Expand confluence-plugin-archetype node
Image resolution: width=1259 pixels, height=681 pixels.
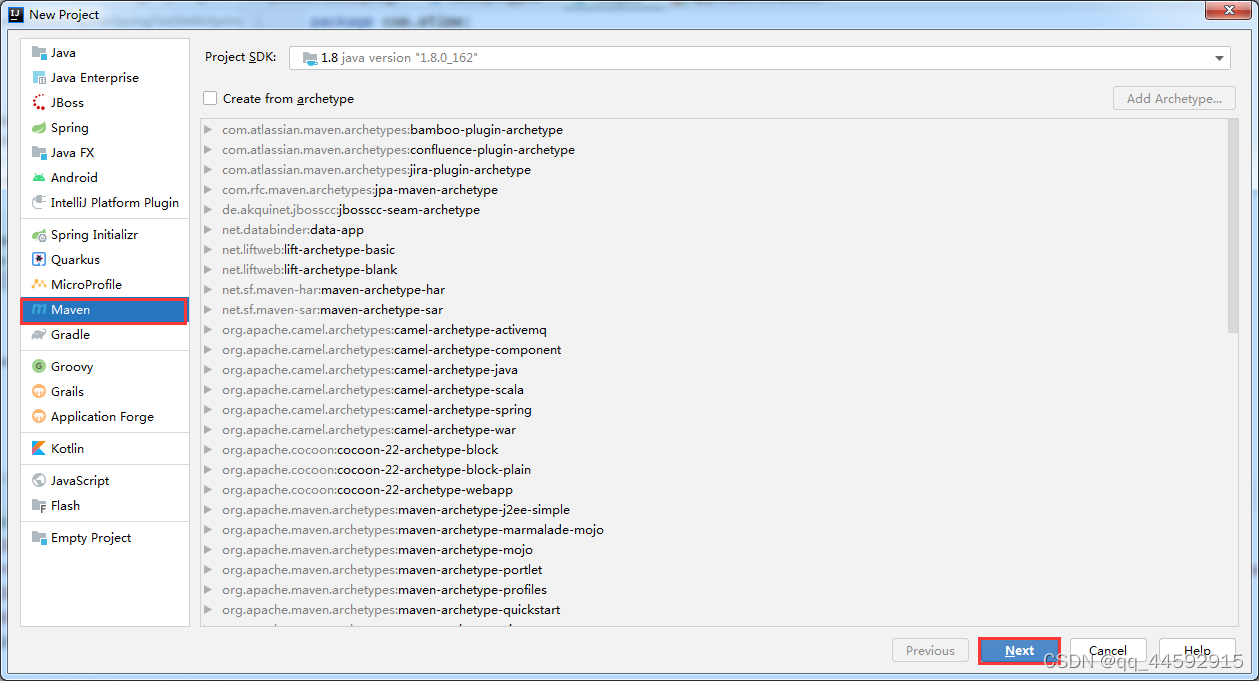[x=208, y=150]
